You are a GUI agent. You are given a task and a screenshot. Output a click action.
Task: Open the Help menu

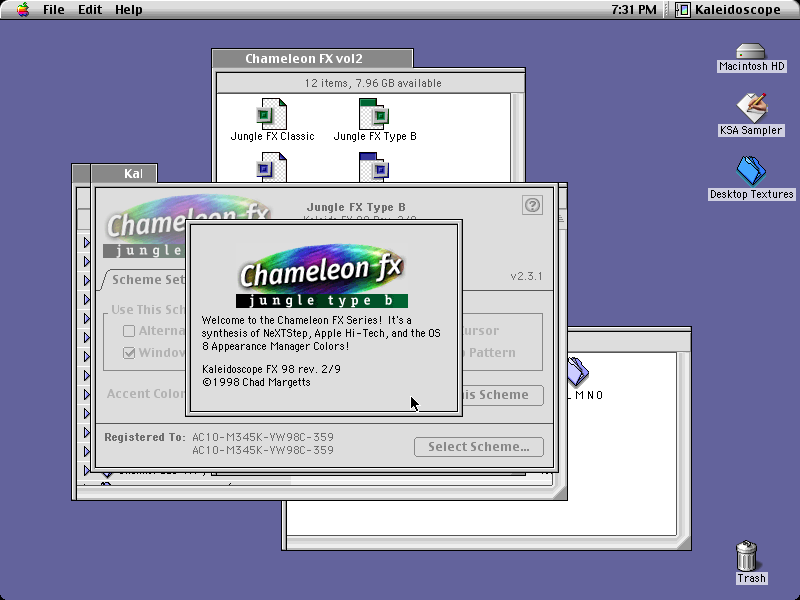128,10
